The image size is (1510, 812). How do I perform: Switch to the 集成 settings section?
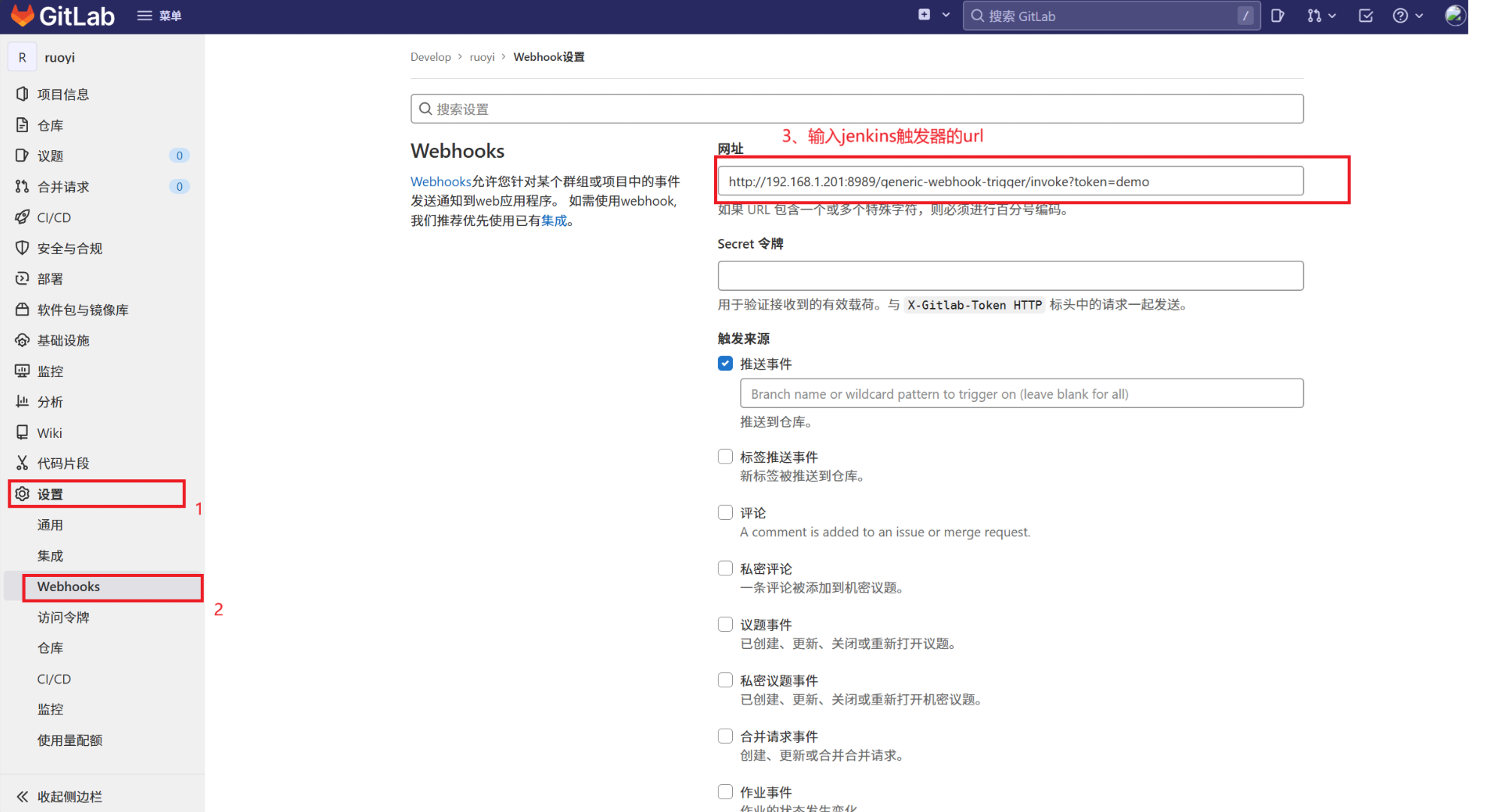[50, 555]
